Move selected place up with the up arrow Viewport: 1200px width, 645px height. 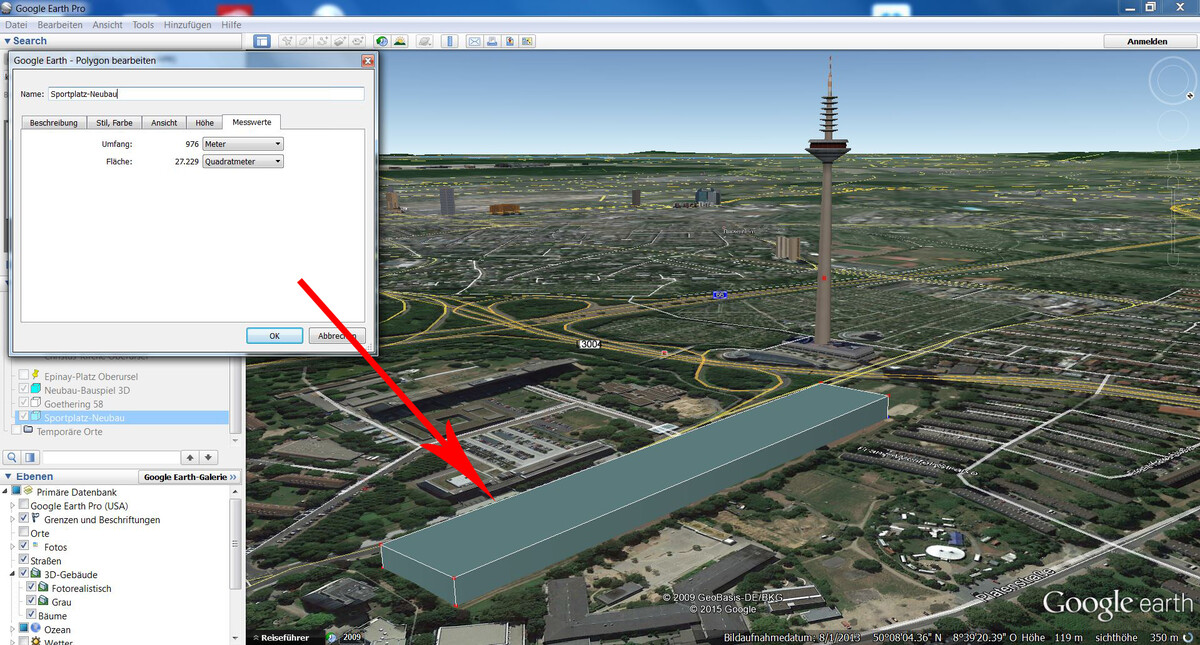pyautogui.click(x=190, y=457)
